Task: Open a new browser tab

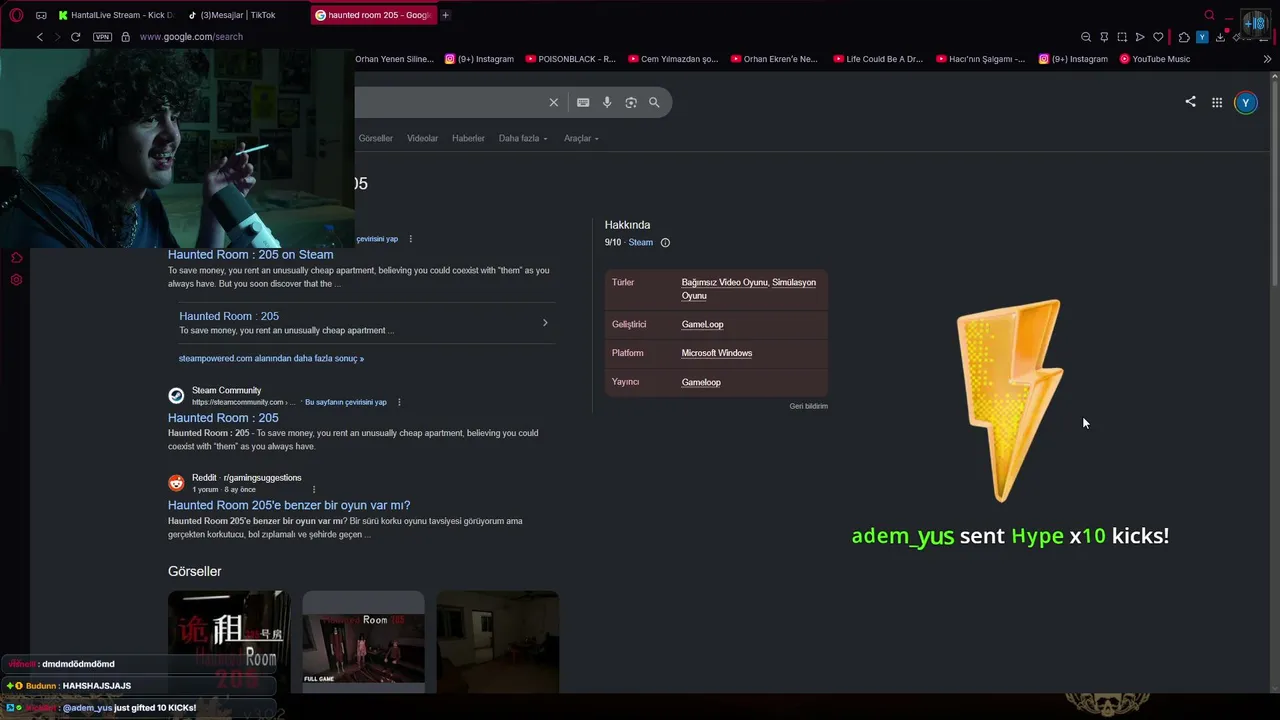Action: click(445, 15)
